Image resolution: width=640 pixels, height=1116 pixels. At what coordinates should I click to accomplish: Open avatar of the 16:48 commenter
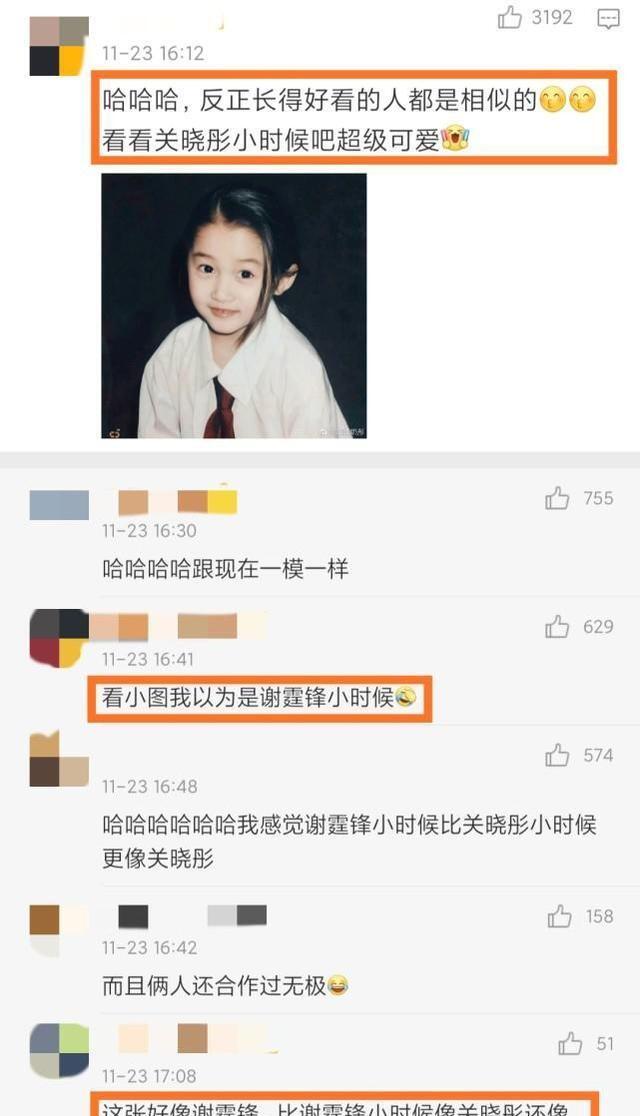tap(59, 759)
